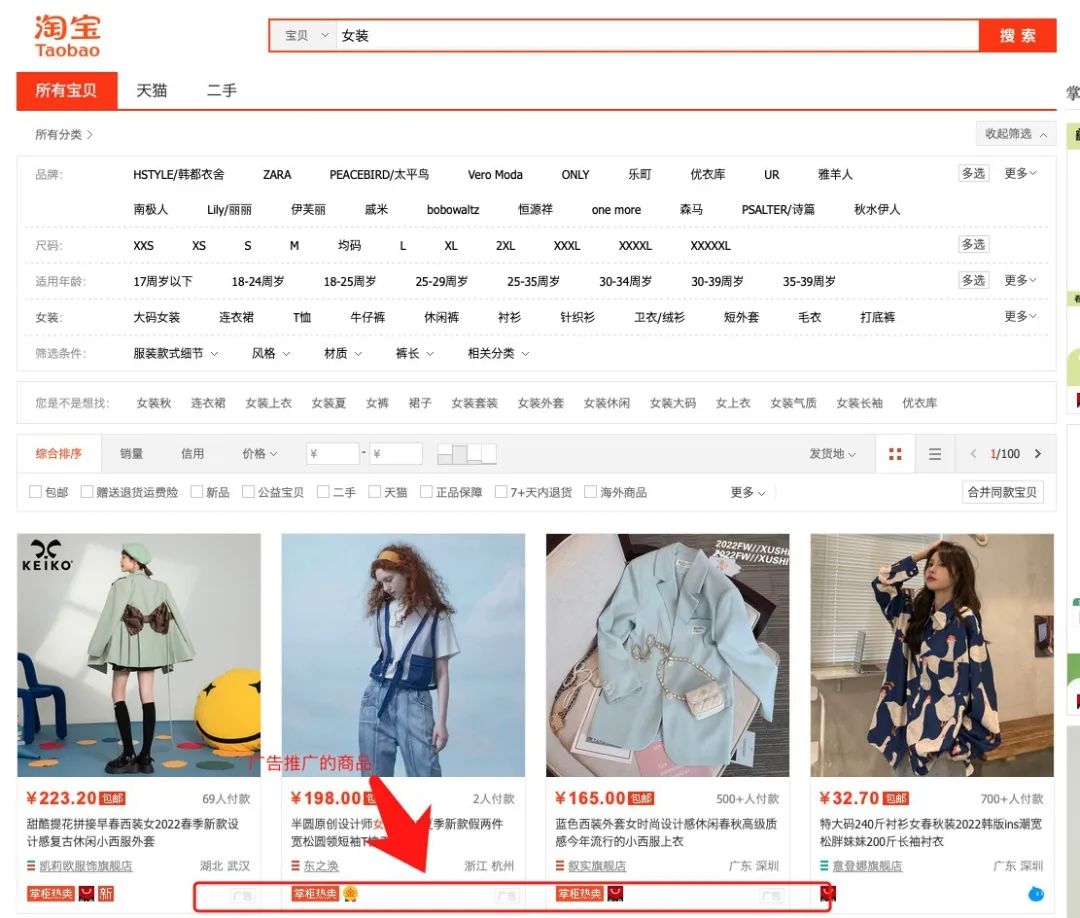Open the blue goose-print shirt thumbnail
Screen dimensions: 1080x918
pyautogui.click(x=932, y=655)
